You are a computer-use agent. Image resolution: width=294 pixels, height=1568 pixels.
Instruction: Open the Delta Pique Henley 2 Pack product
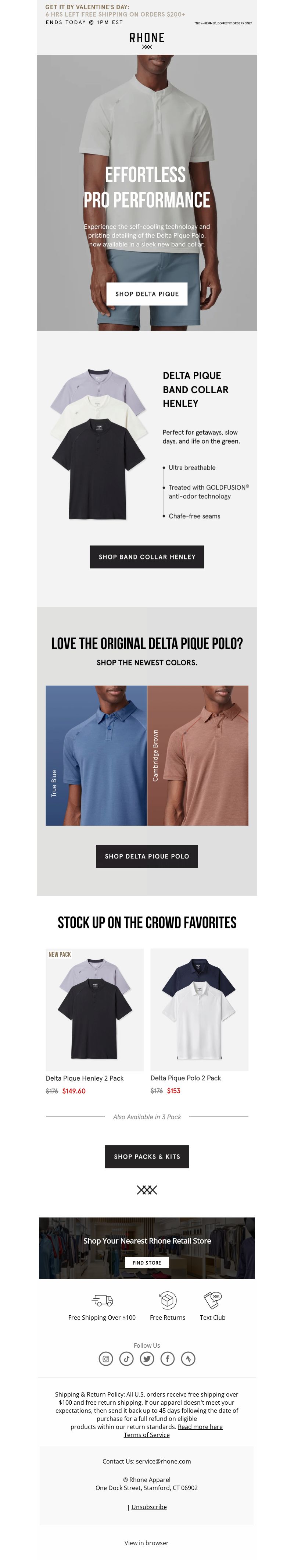(85, 1078)
